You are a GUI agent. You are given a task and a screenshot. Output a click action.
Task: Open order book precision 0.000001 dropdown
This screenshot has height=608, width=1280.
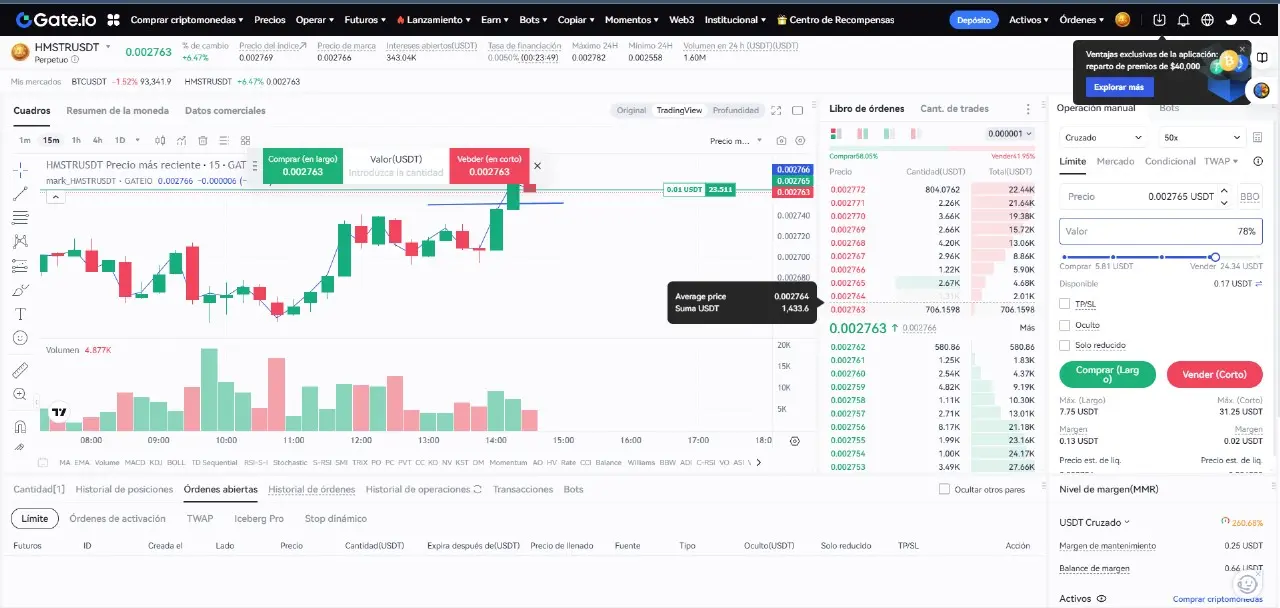[1009, 133]
